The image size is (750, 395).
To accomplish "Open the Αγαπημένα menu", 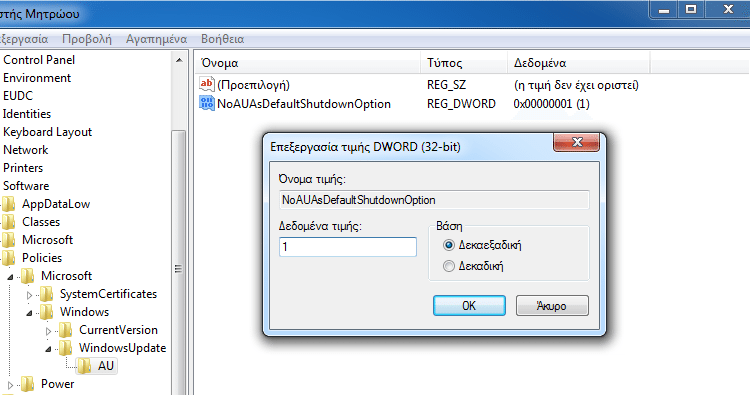I will pyautogui.click(x=156, y=39).
